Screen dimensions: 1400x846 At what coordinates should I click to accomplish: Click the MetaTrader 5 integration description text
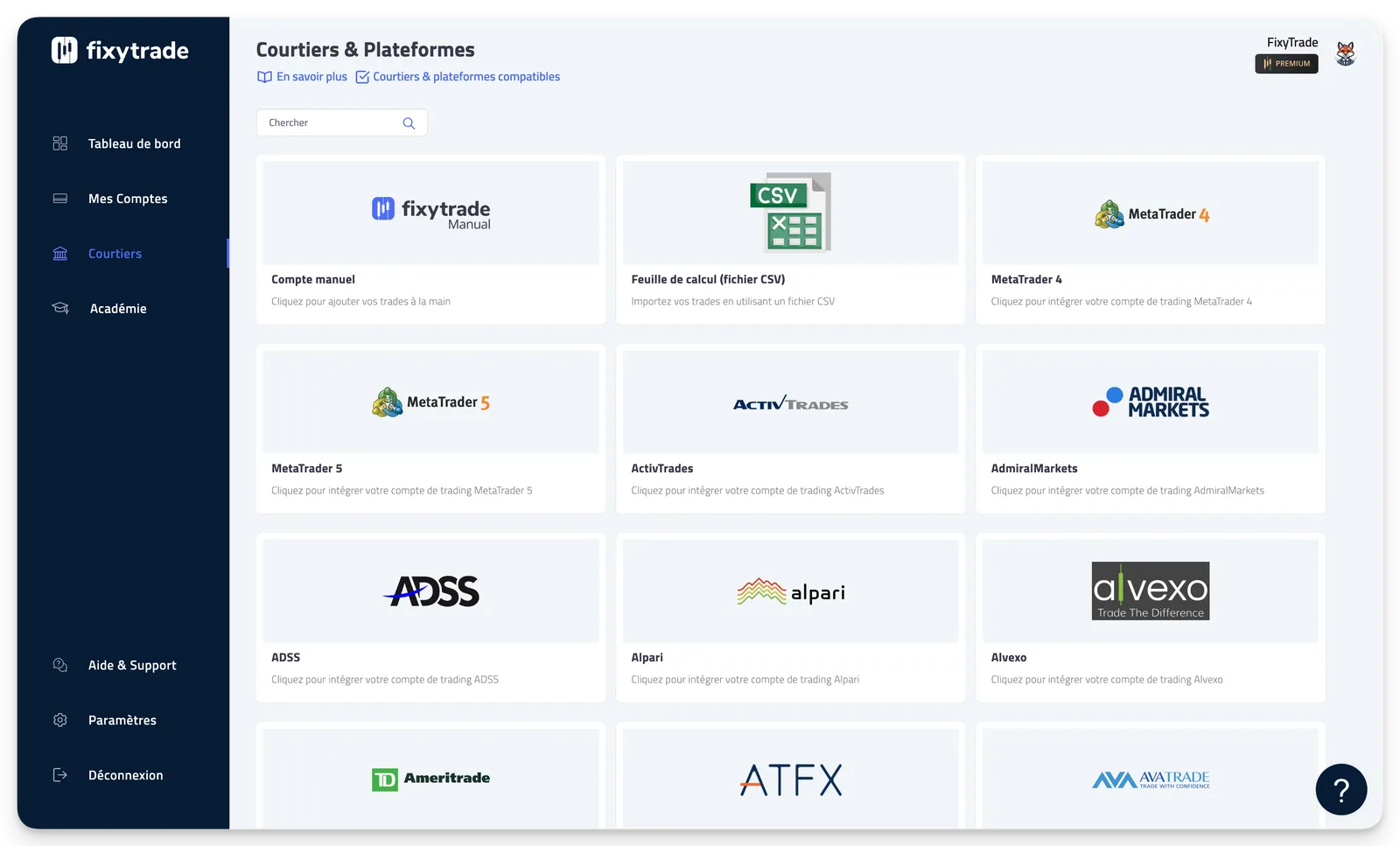(402, 491)
